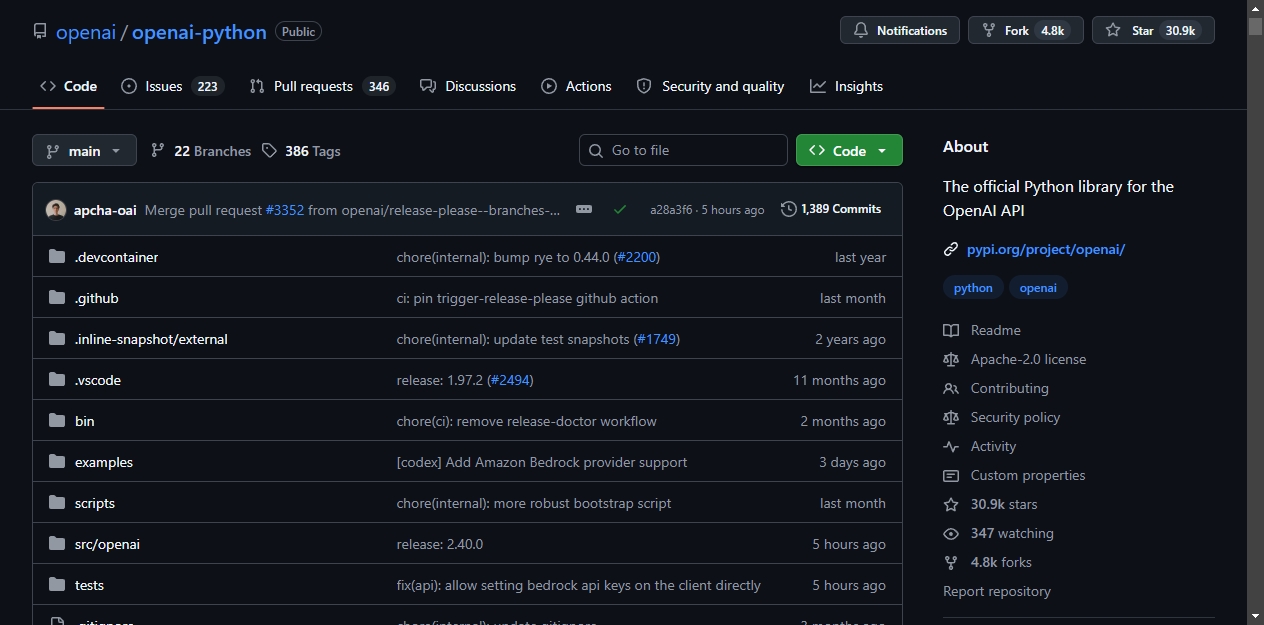
Task: Click Report repository link
Action: [997, 591]
